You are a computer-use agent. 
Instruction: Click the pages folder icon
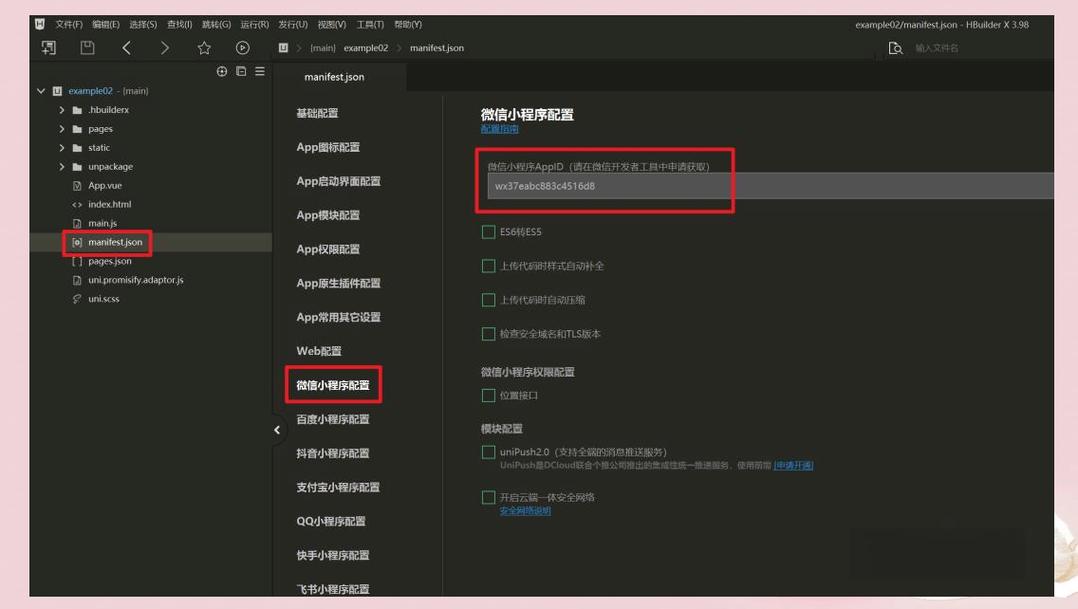(77, 129)
